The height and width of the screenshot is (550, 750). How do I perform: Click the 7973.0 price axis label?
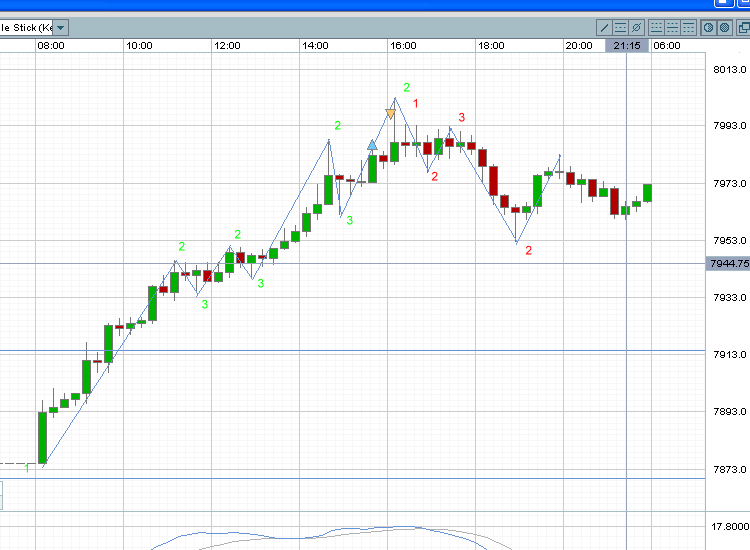(729, 183)
